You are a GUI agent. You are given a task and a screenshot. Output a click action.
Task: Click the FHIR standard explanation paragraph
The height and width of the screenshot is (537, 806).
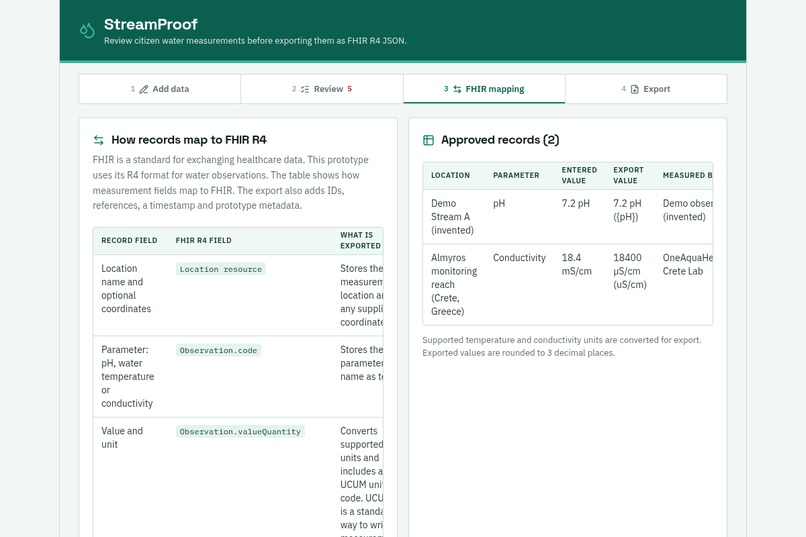point(231,182)
